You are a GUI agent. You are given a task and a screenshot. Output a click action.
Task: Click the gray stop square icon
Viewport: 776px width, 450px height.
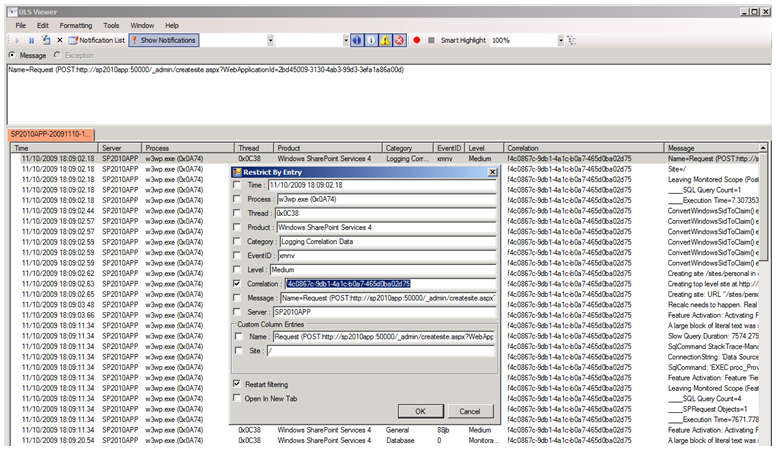point(430,40)
